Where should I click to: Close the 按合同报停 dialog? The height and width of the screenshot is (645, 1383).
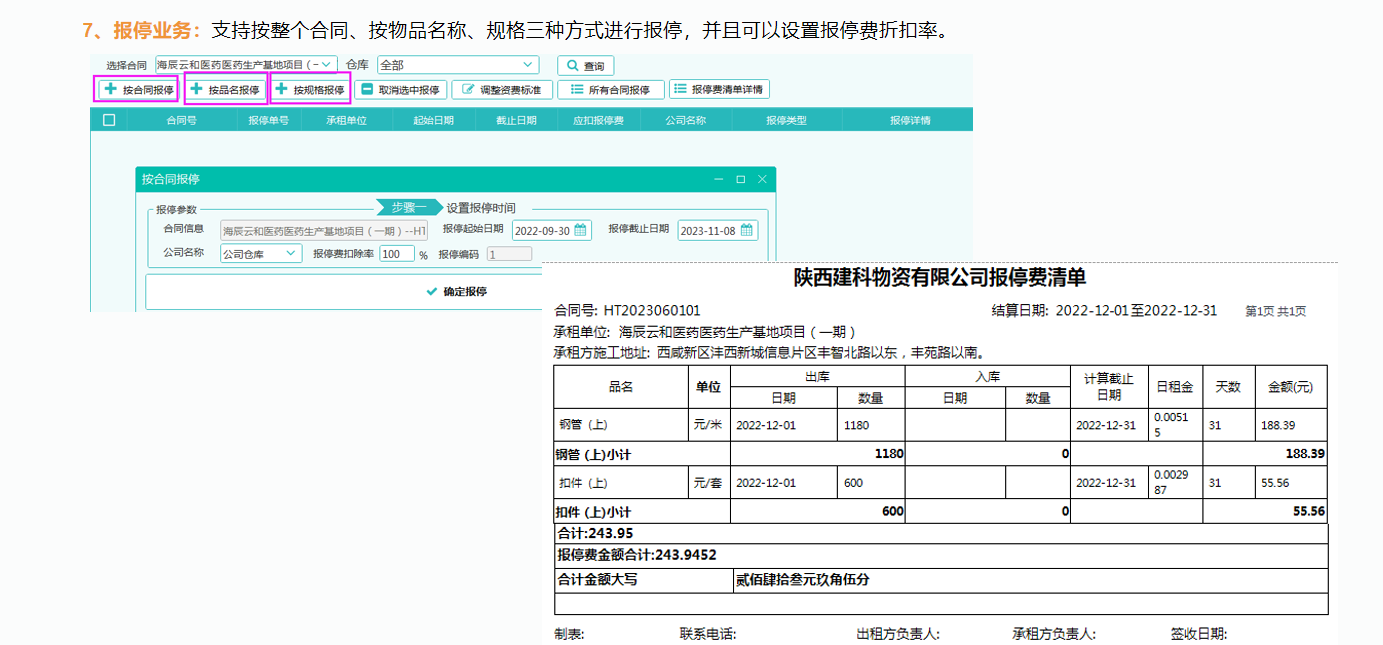click(762, 179)
